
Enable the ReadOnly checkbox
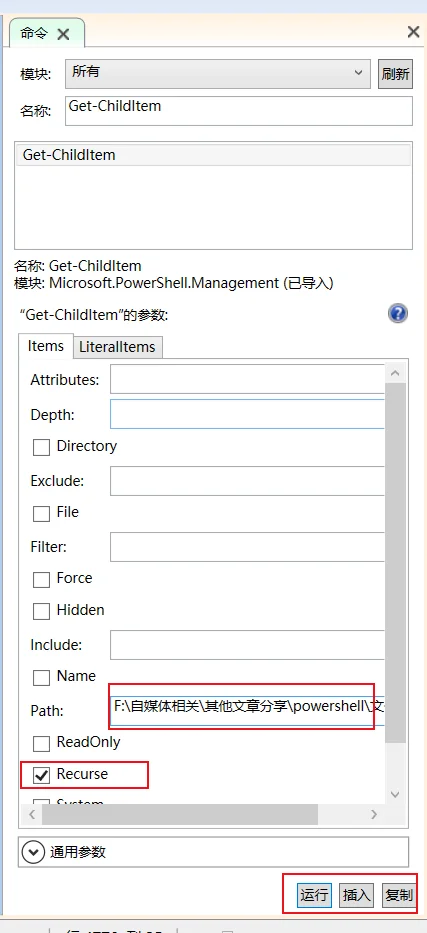point(41,744)
